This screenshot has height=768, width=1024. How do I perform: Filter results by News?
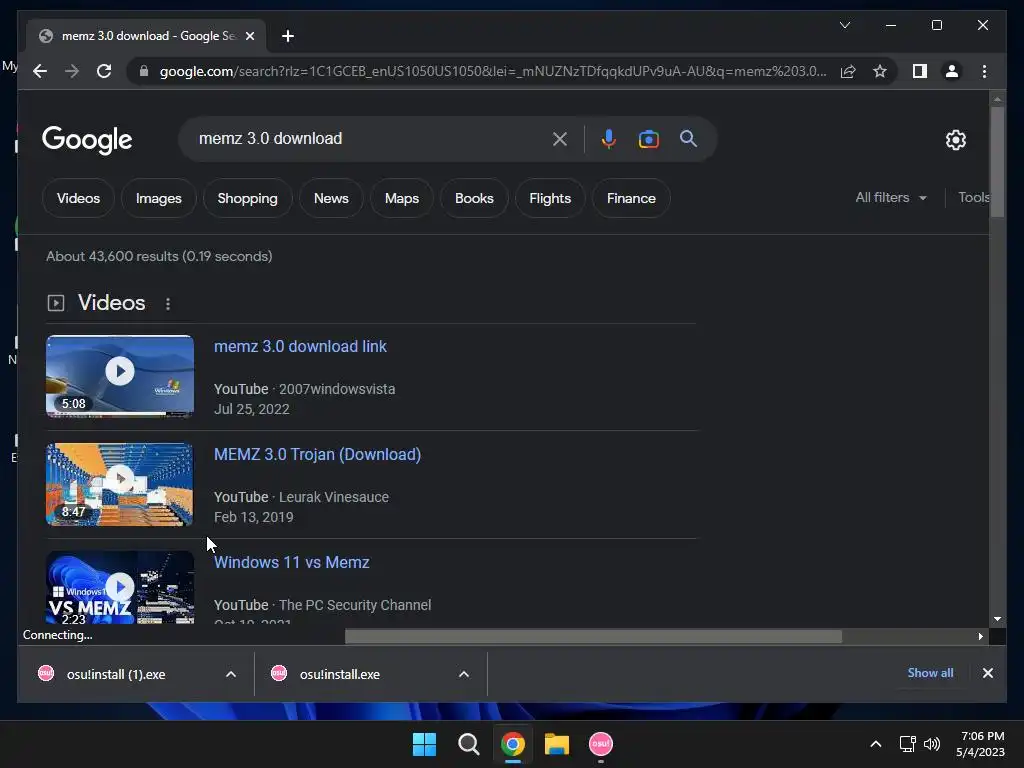(x=331, y=198)
